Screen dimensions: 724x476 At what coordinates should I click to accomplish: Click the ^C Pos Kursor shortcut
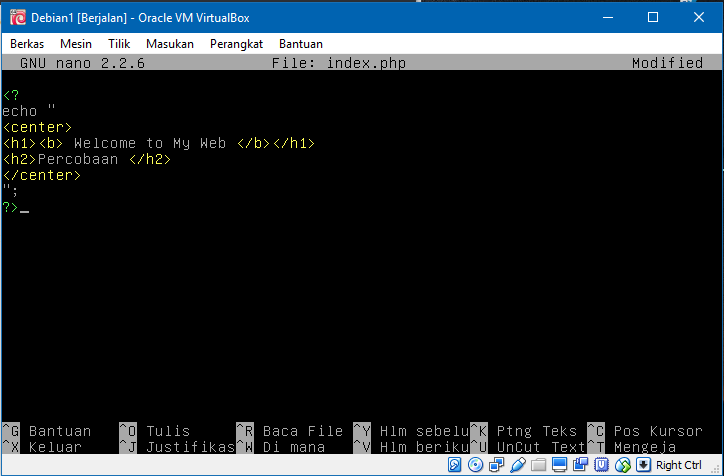point(645,431)
